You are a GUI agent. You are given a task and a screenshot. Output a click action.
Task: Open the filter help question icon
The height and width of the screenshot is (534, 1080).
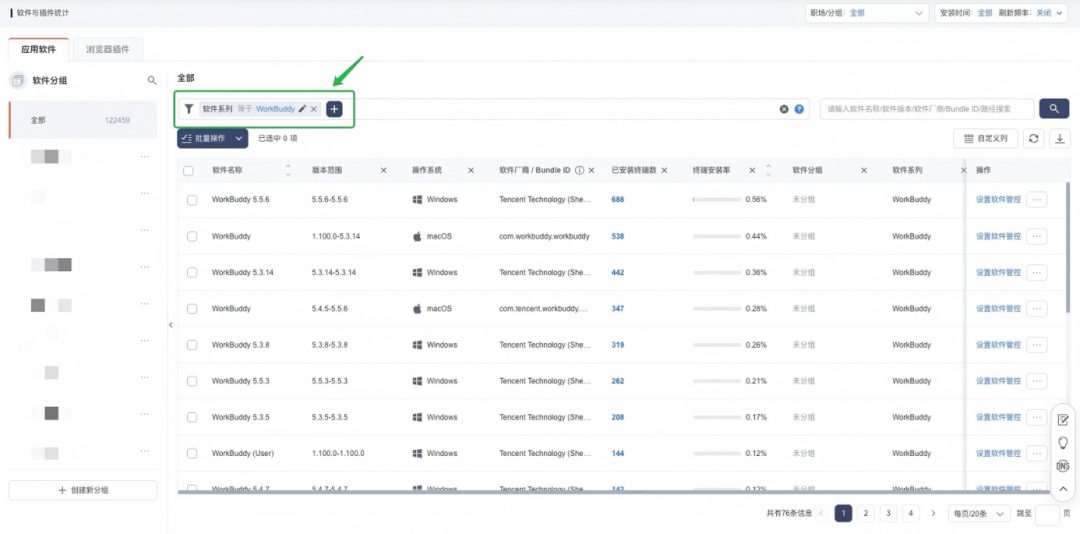point(799,109)
